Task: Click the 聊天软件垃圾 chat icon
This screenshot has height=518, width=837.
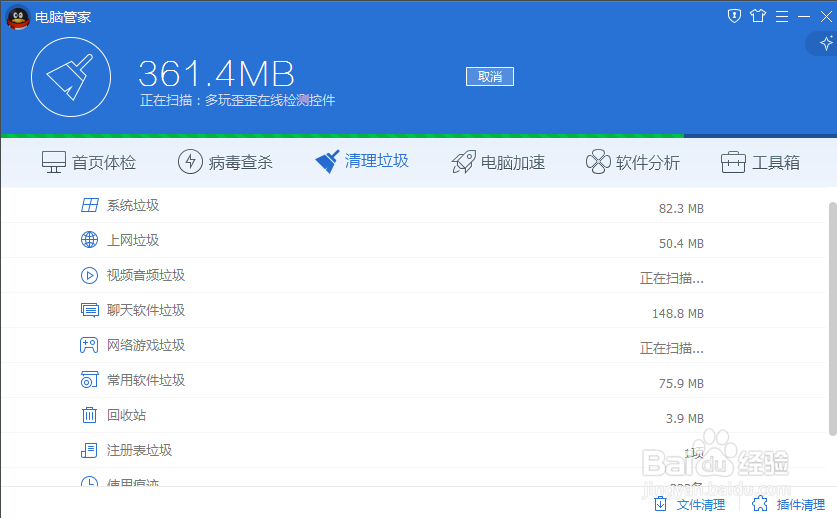Action: point(89,310)
